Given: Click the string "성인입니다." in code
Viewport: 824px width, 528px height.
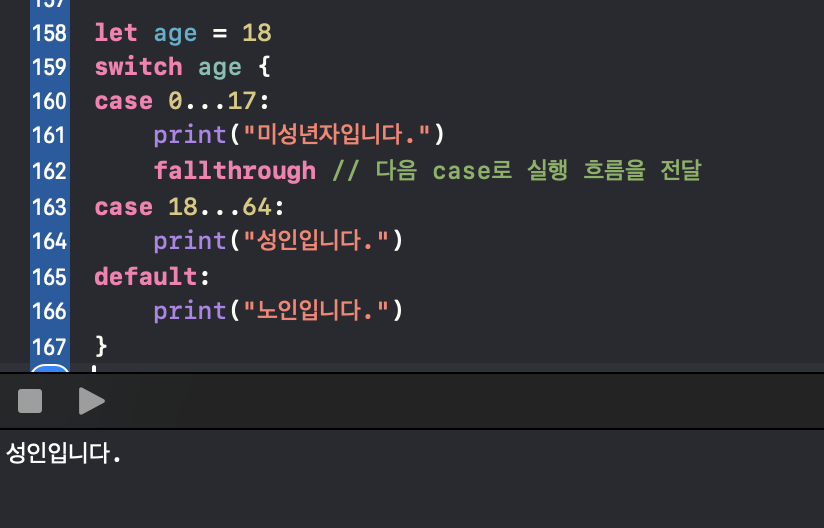Looking at the screenshot, I should point(316,241).
